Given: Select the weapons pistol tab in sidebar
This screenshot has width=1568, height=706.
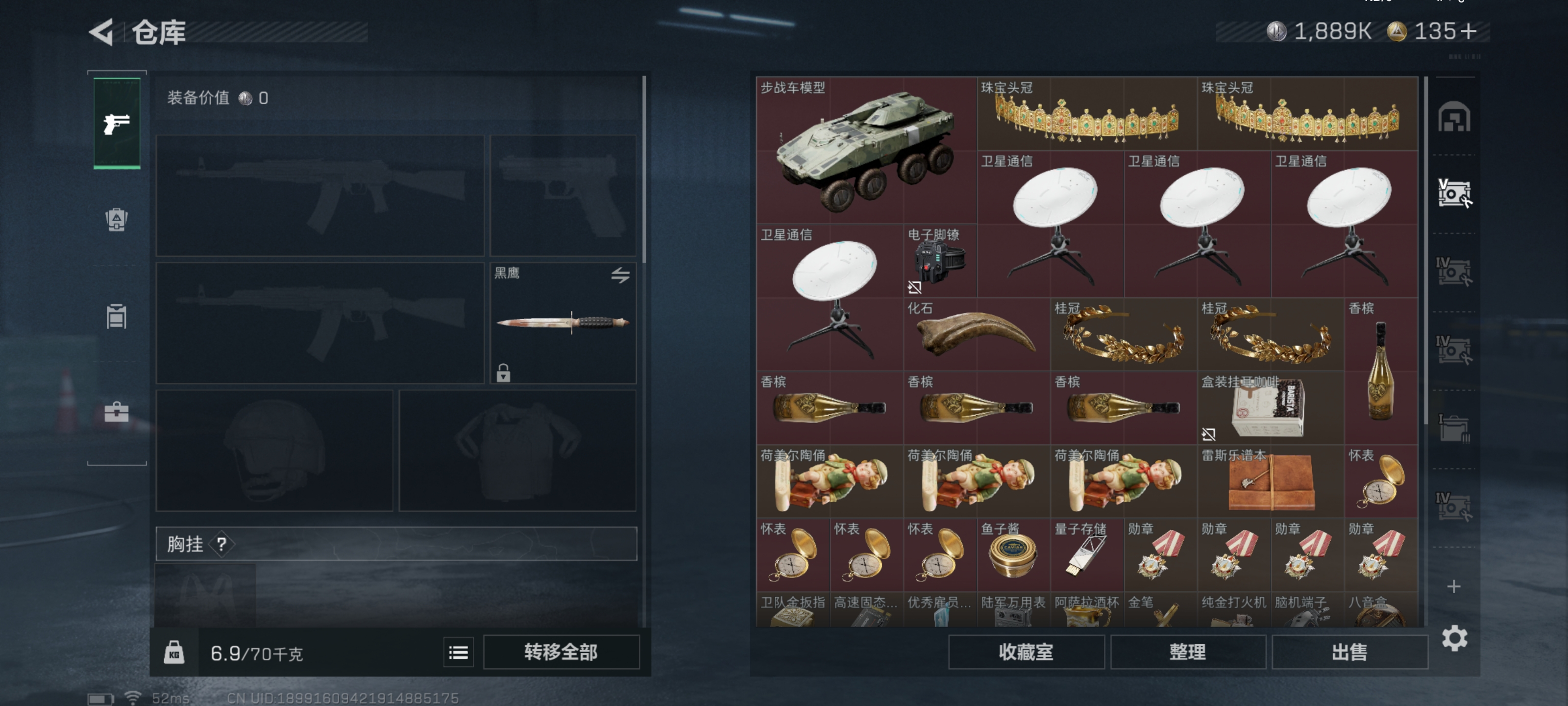Looking at the screenshot, I should point(116,124).
